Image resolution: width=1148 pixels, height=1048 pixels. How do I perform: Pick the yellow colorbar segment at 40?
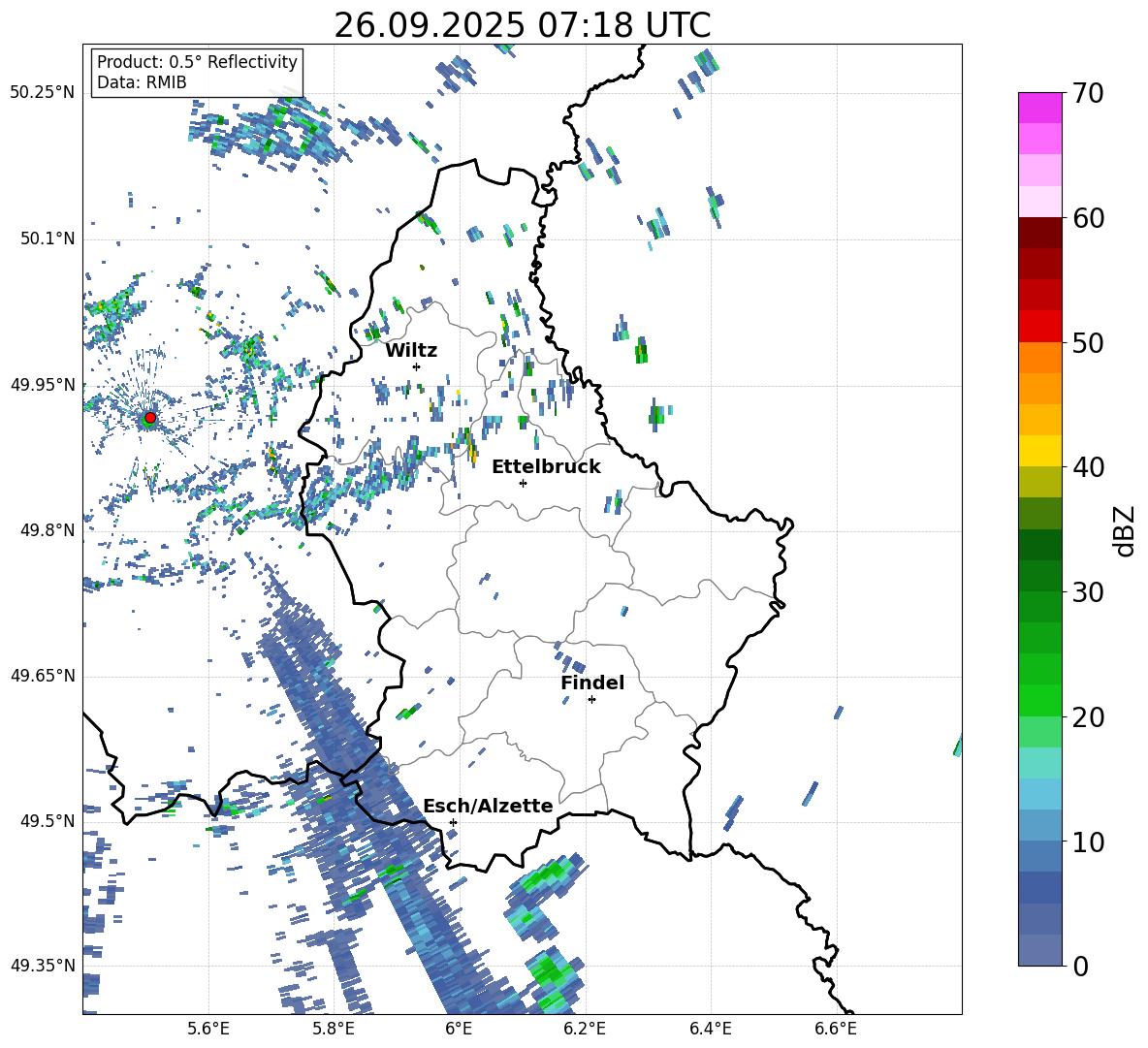coord(1039,452)
